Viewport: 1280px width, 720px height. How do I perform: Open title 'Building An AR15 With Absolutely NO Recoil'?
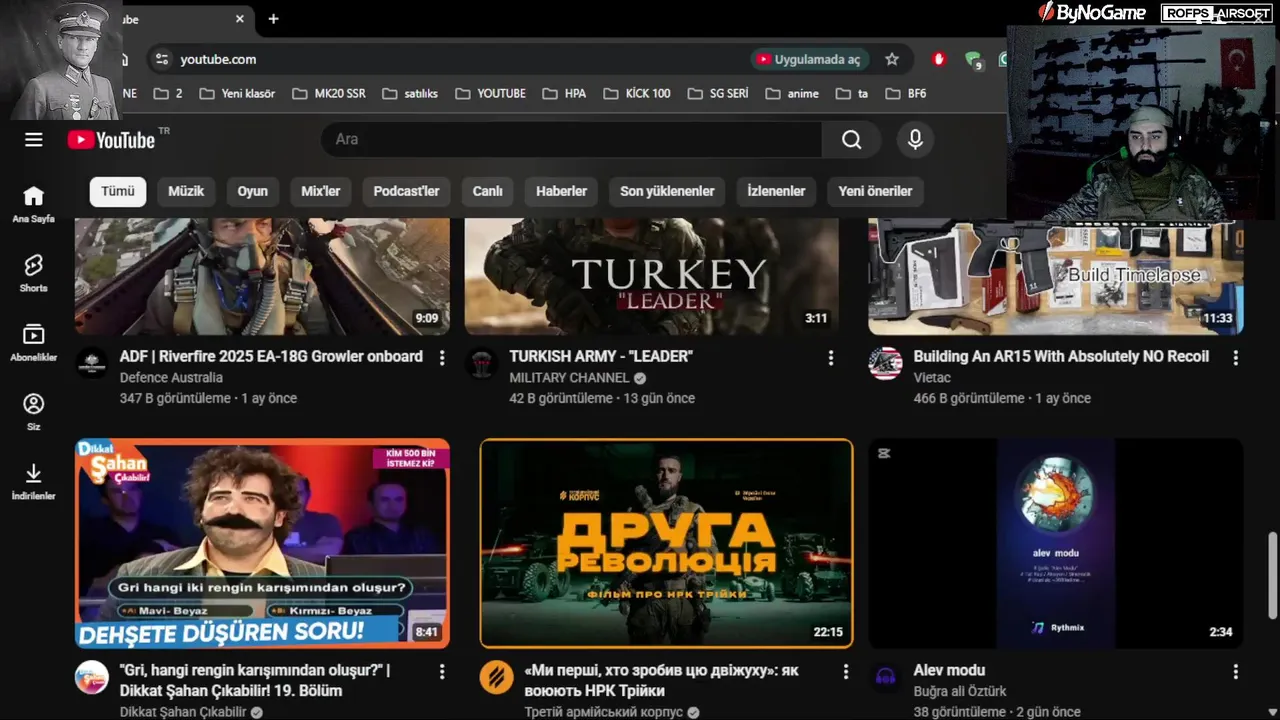(x=1061, y=357)
